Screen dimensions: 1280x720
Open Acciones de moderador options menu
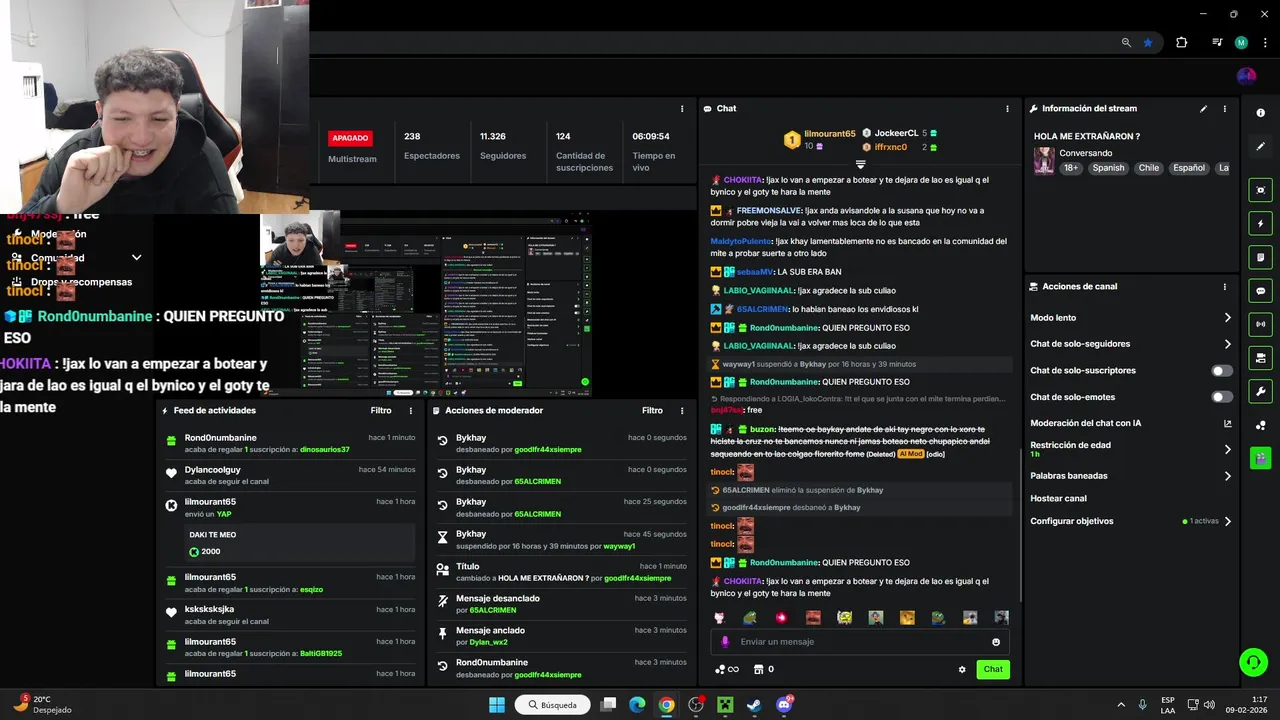click(682, 410)
